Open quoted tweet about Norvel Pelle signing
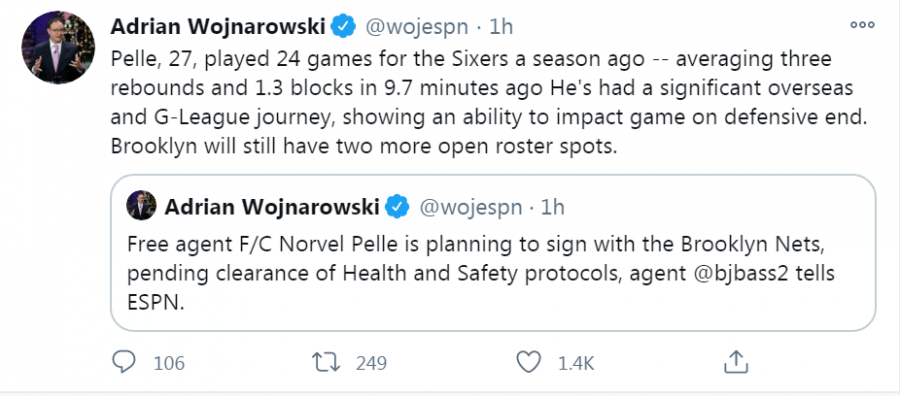 click(x=493, y=253)
